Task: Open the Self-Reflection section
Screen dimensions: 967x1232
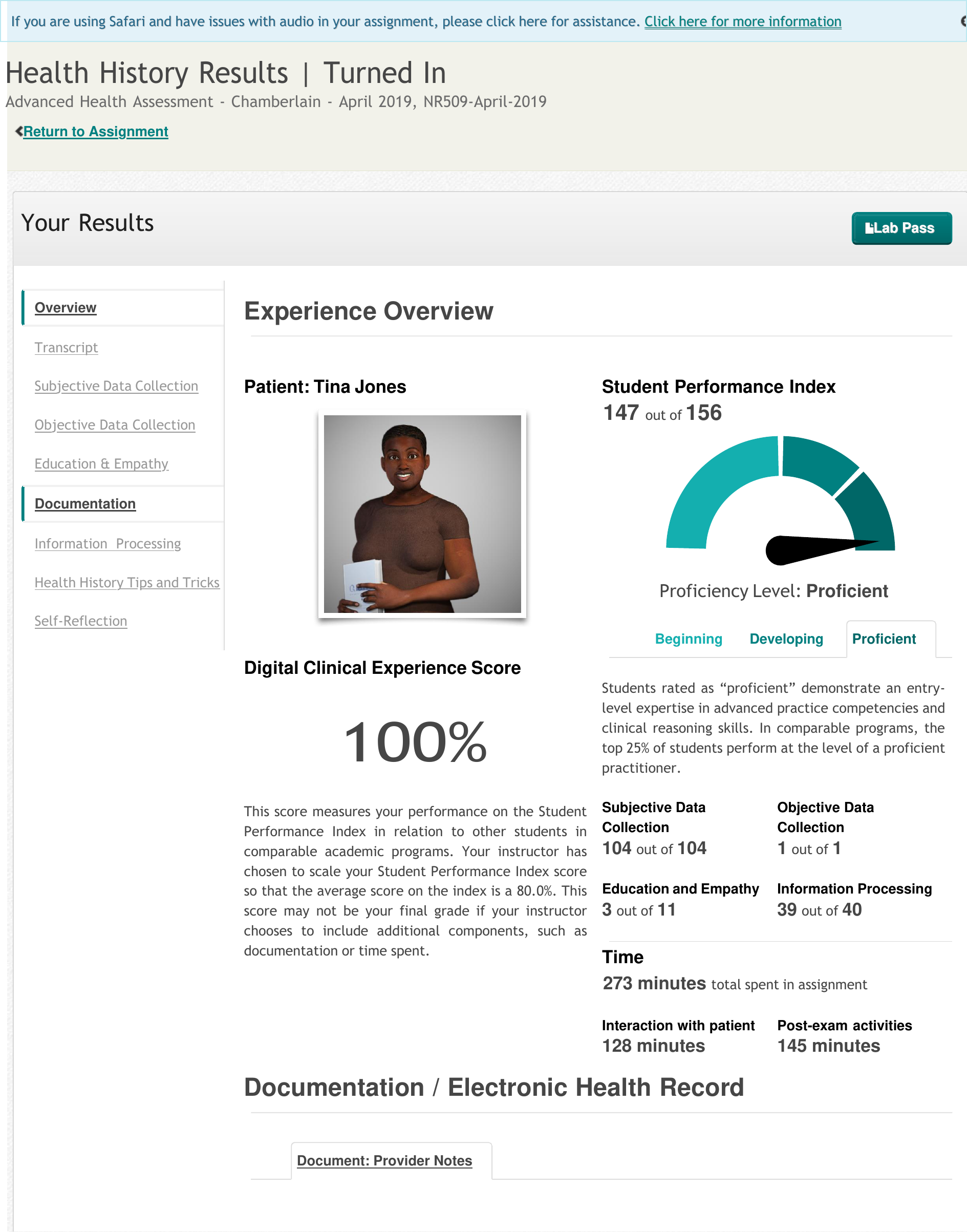Action: 80,621
